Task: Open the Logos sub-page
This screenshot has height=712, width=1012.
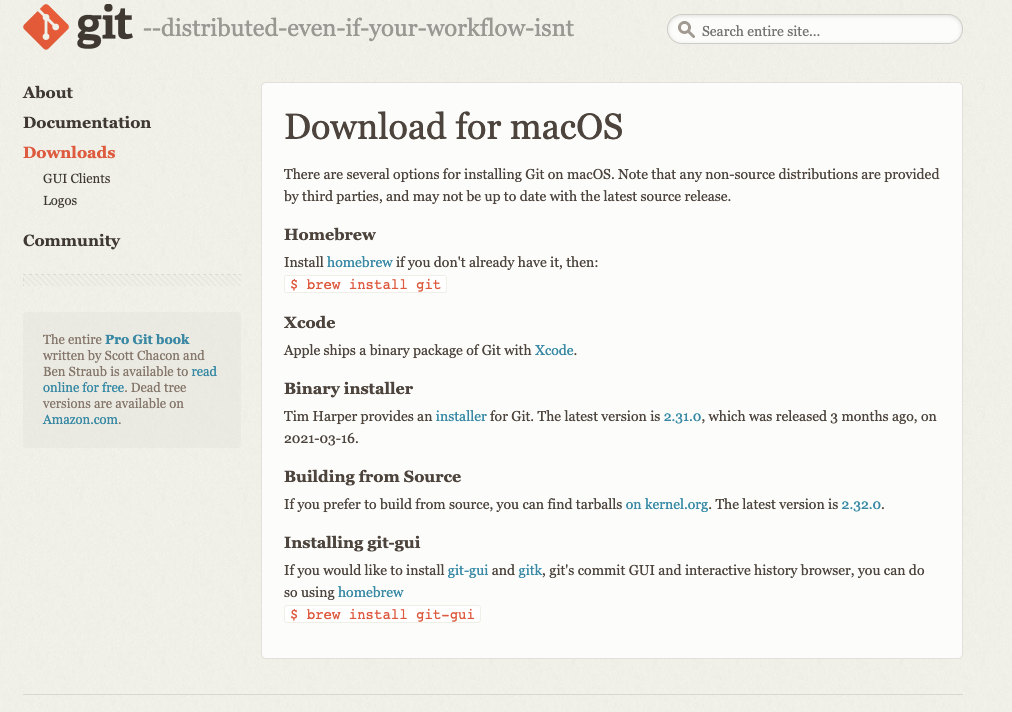Action: coord(60,201)
